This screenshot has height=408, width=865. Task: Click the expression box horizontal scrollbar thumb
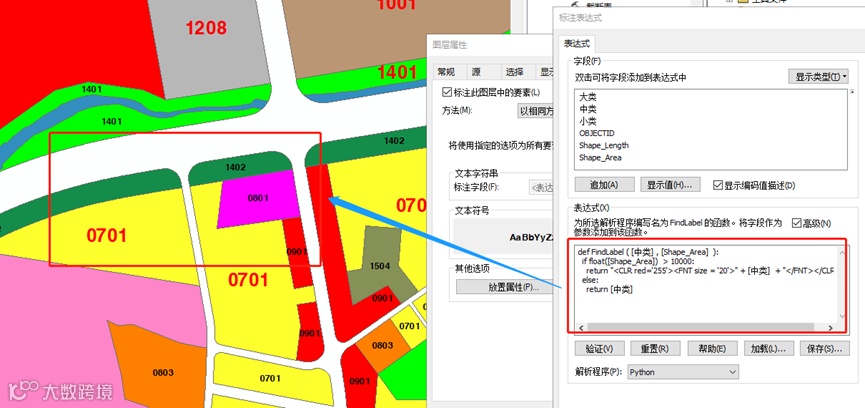click(x=700, y=328)
